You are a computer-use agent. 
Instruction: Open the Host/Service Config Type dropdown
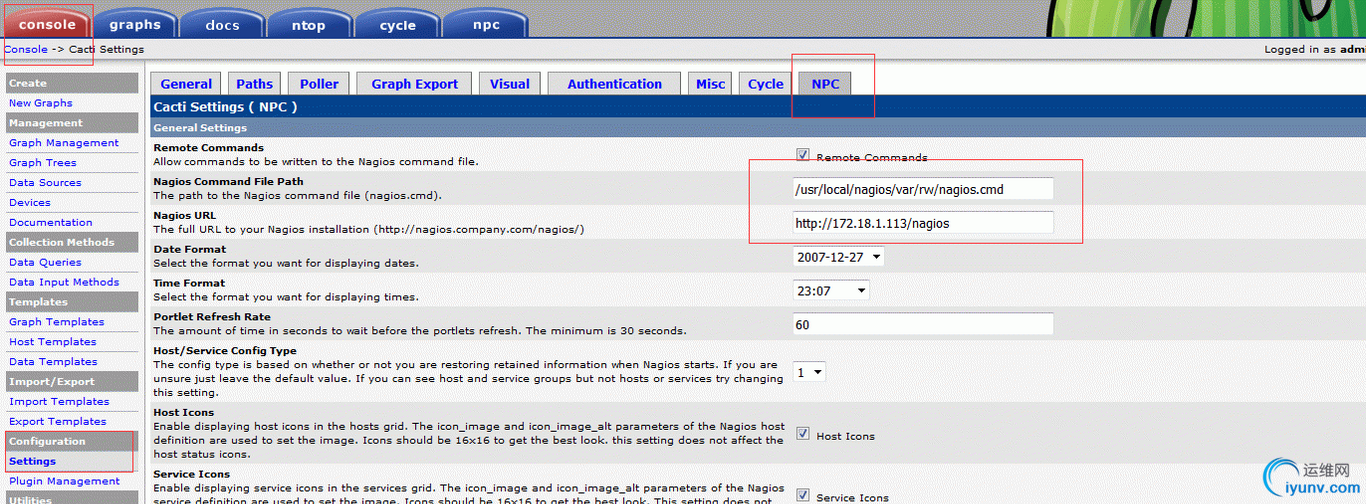[x=809, y=372]
